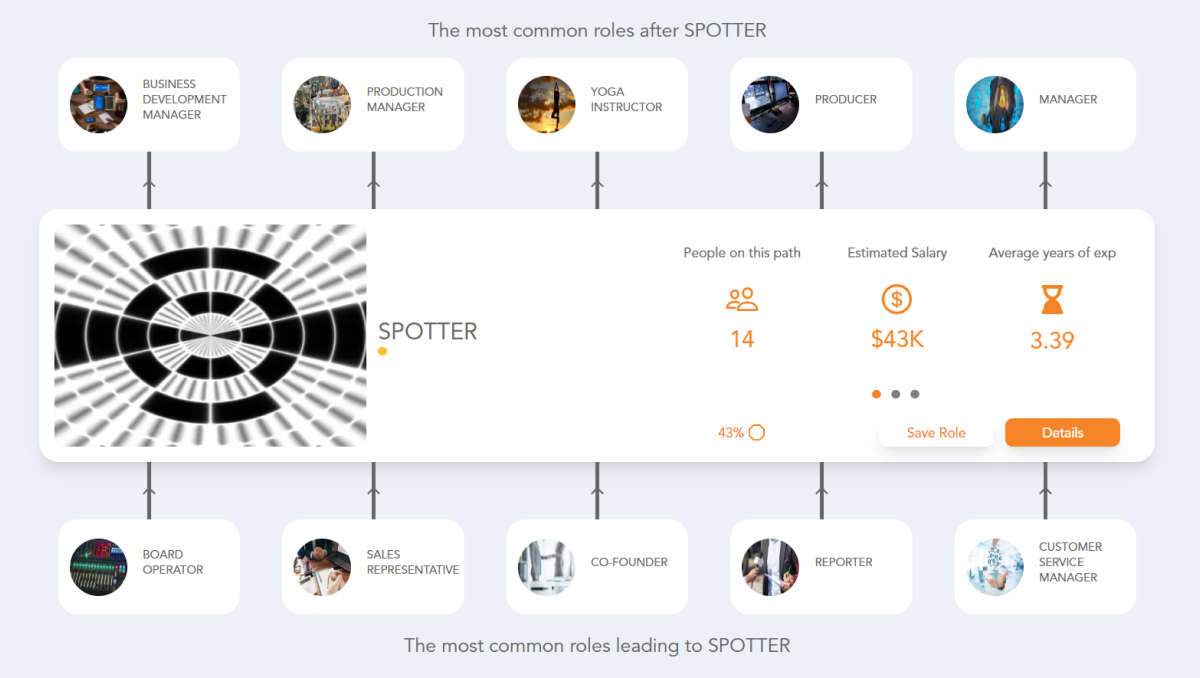The image size is (1200, 678).
Task: Open the SPOTTER hero spiral image
Action: click(x=210, y=335)
